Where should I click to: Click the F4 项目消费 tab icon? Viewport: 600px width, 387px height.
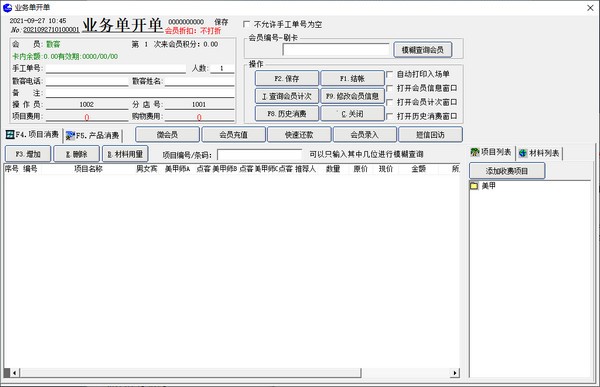[x=10, y=135]
